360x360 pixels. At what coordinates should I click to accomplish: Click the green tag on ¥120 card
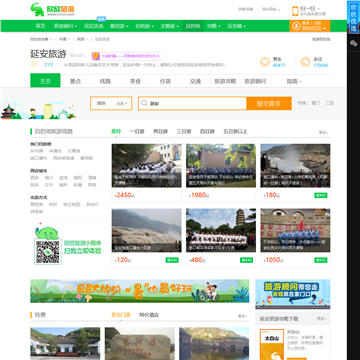(x=172, y=260)
